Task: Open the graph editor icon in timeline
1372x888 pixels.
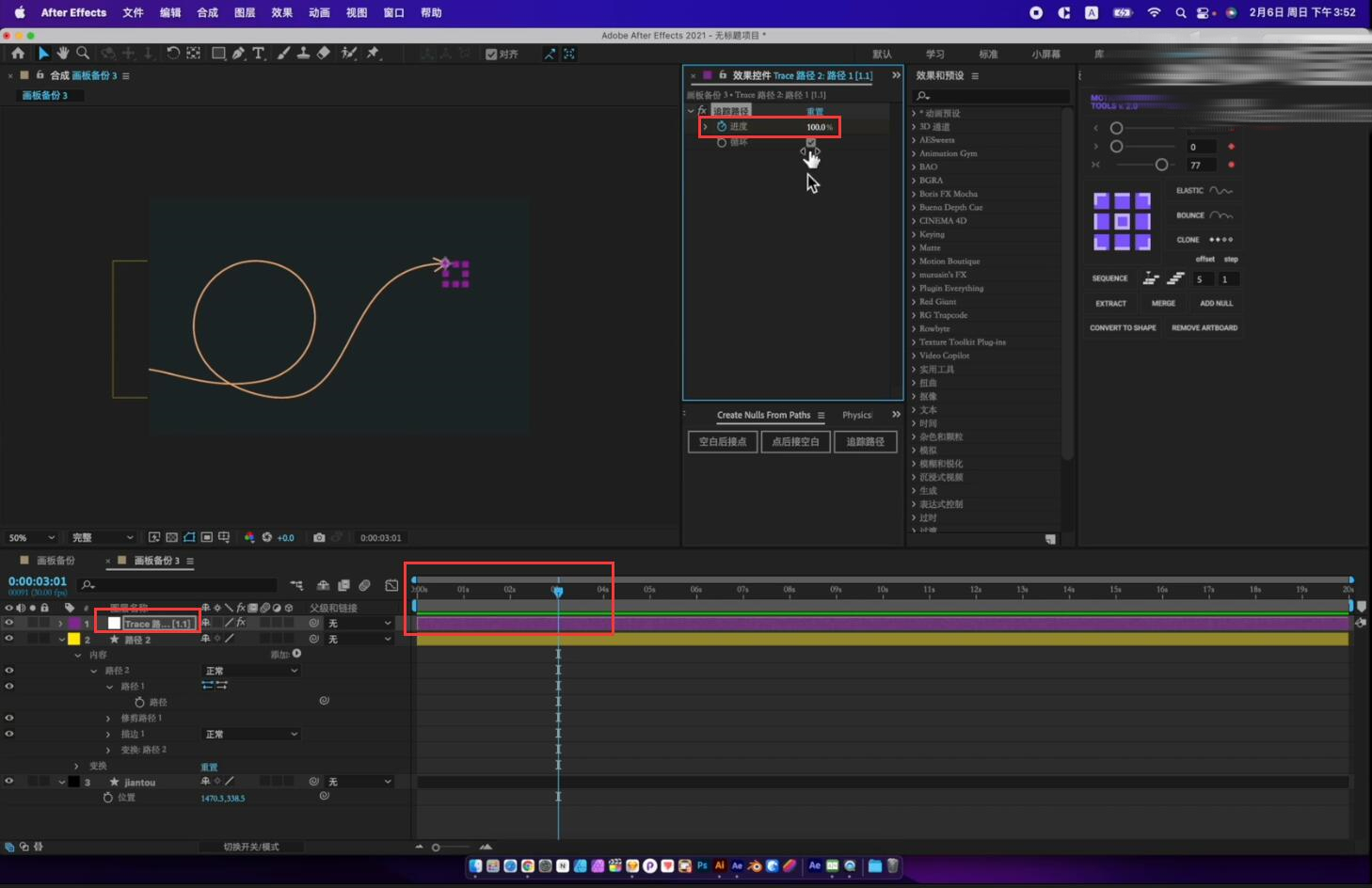Action: coord(391,585)
